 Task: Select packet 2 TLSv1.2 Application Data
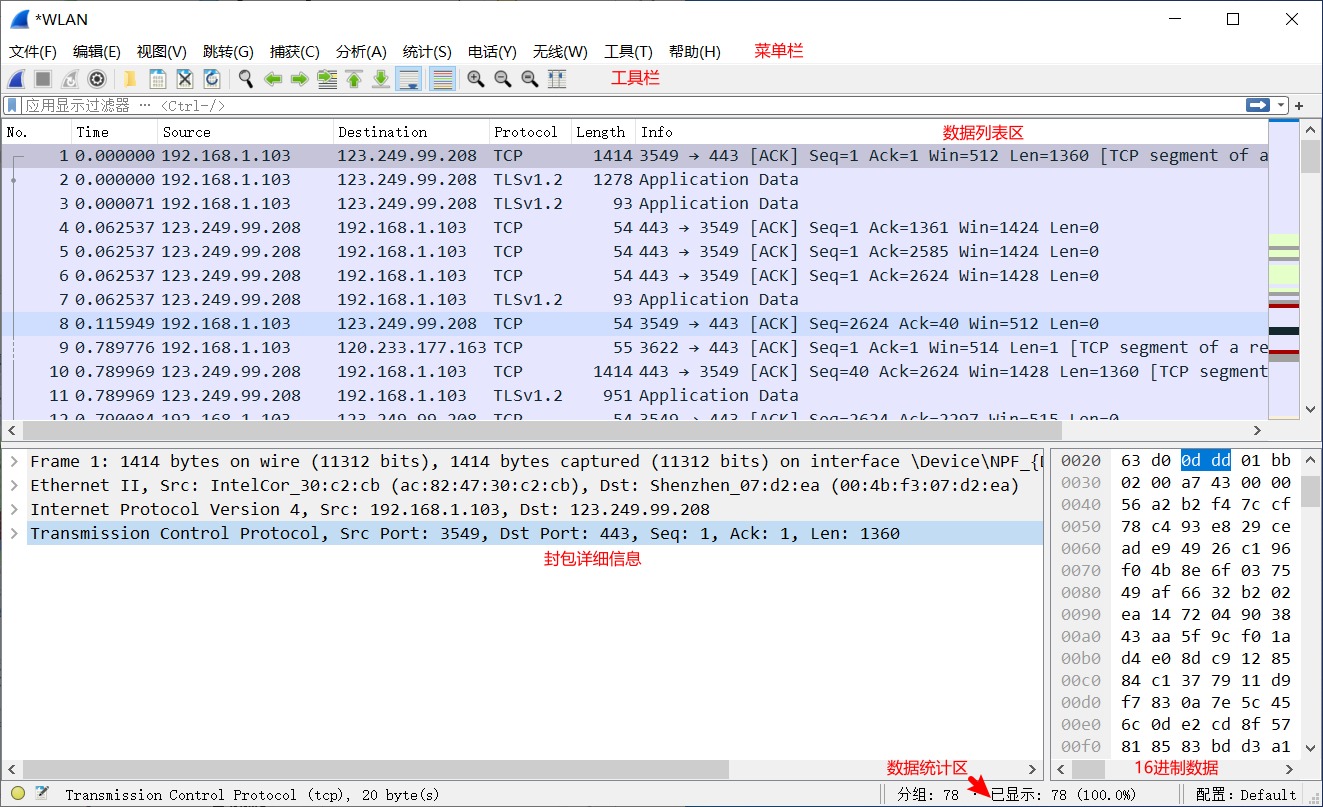(634, 179)
